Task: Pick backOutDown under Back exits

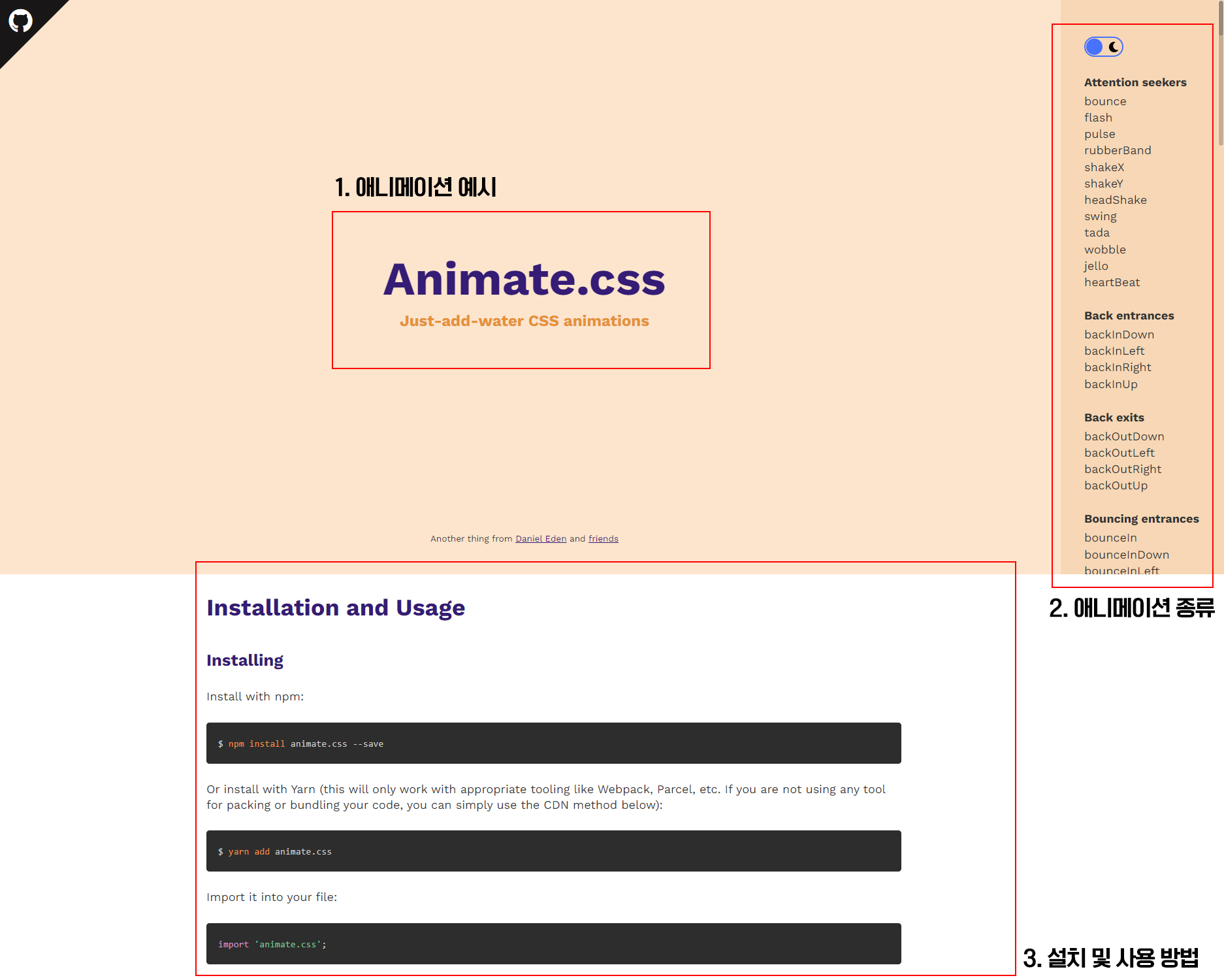Action: (x=1124, y=436)
